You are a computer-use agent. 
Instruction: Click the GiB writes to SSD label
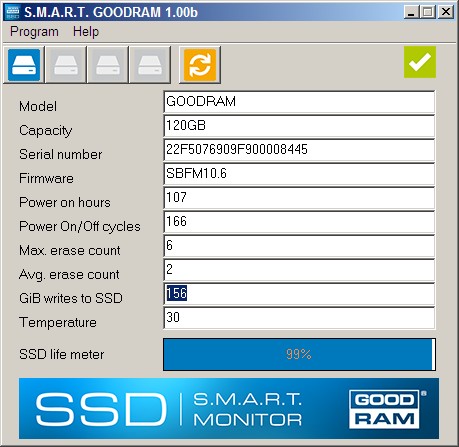71,299
